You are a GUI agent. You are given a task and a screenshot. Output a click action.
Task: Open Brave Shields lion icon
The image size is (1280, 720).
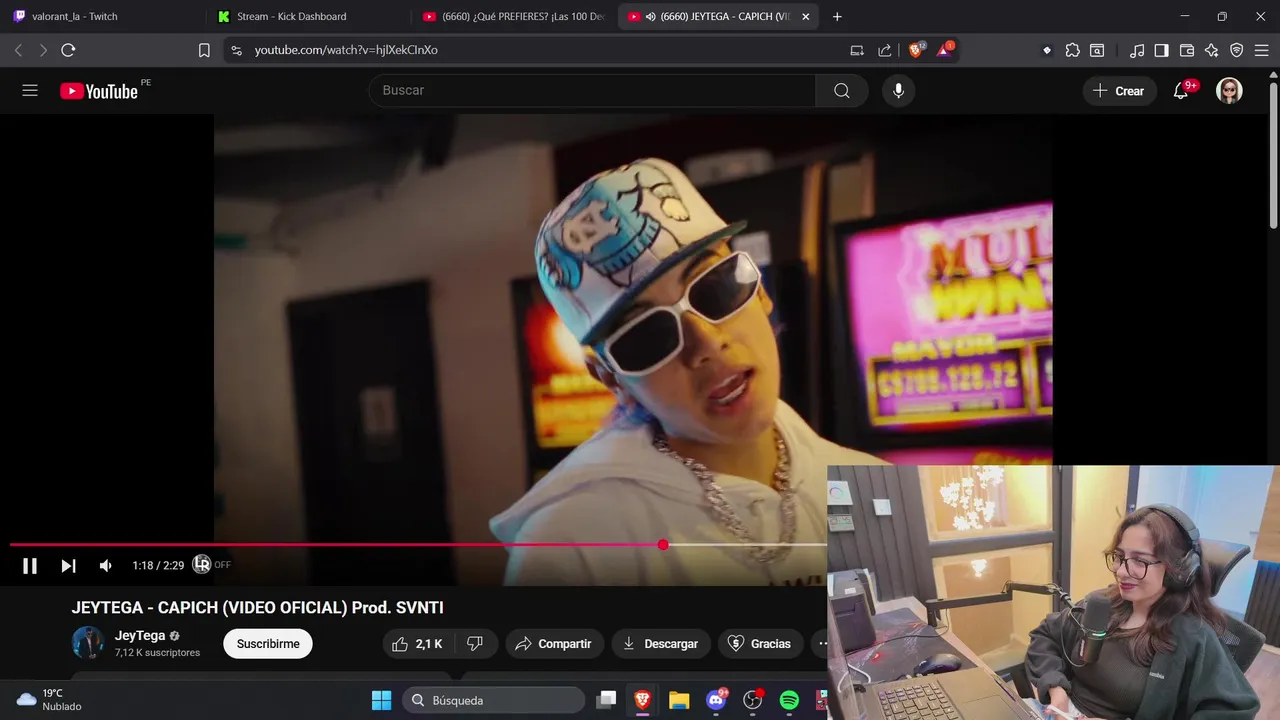916,49
